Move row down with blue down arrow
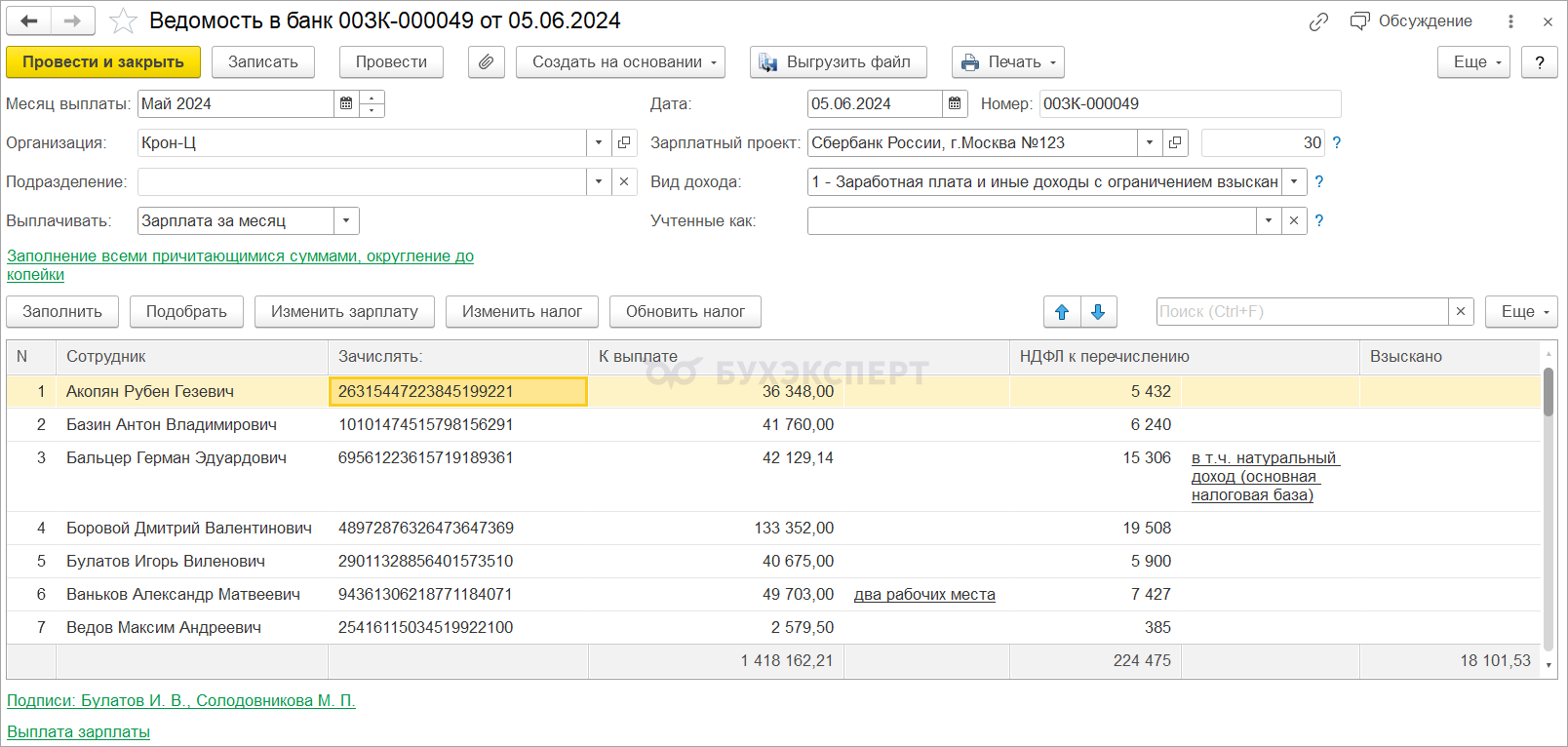 [1098, 312]
